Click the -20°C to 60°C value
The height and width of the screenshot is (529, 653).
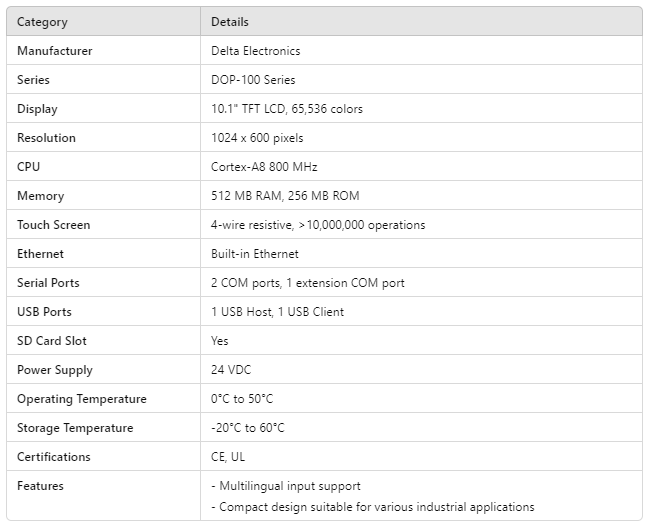click(x=247, y=428)
